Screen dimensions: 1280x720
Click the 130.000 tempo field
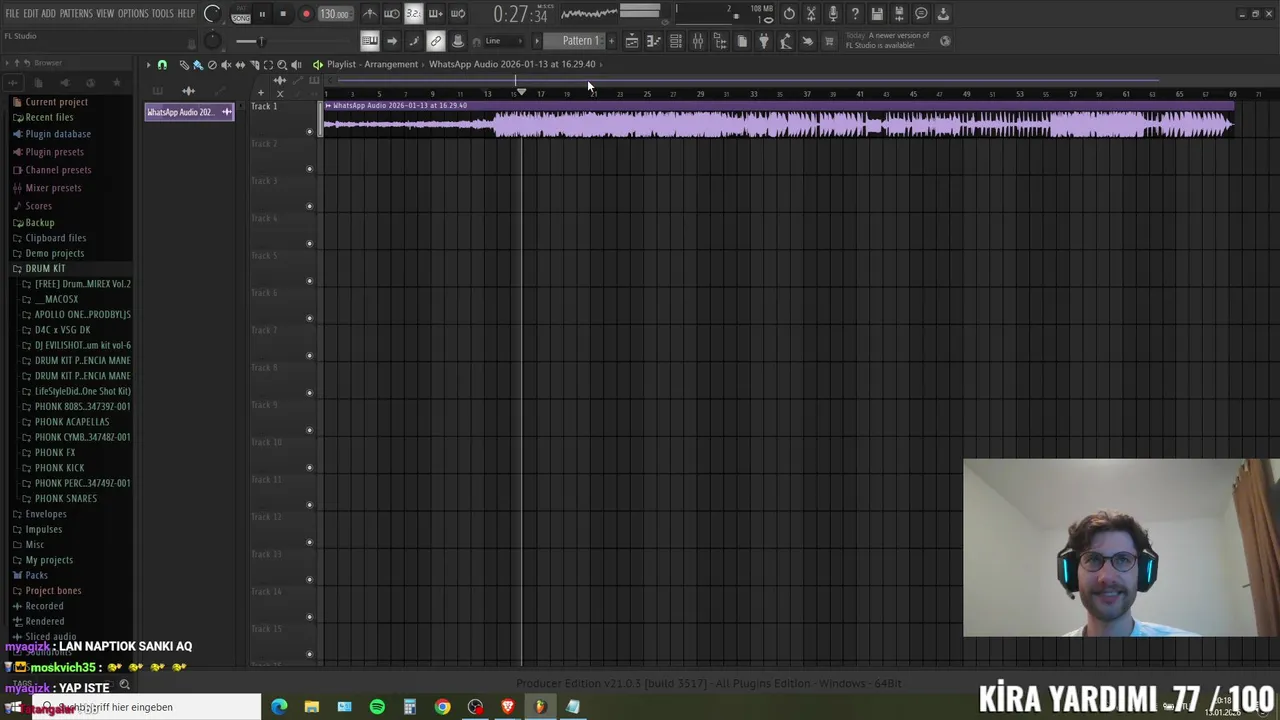(x=334, y=14)
